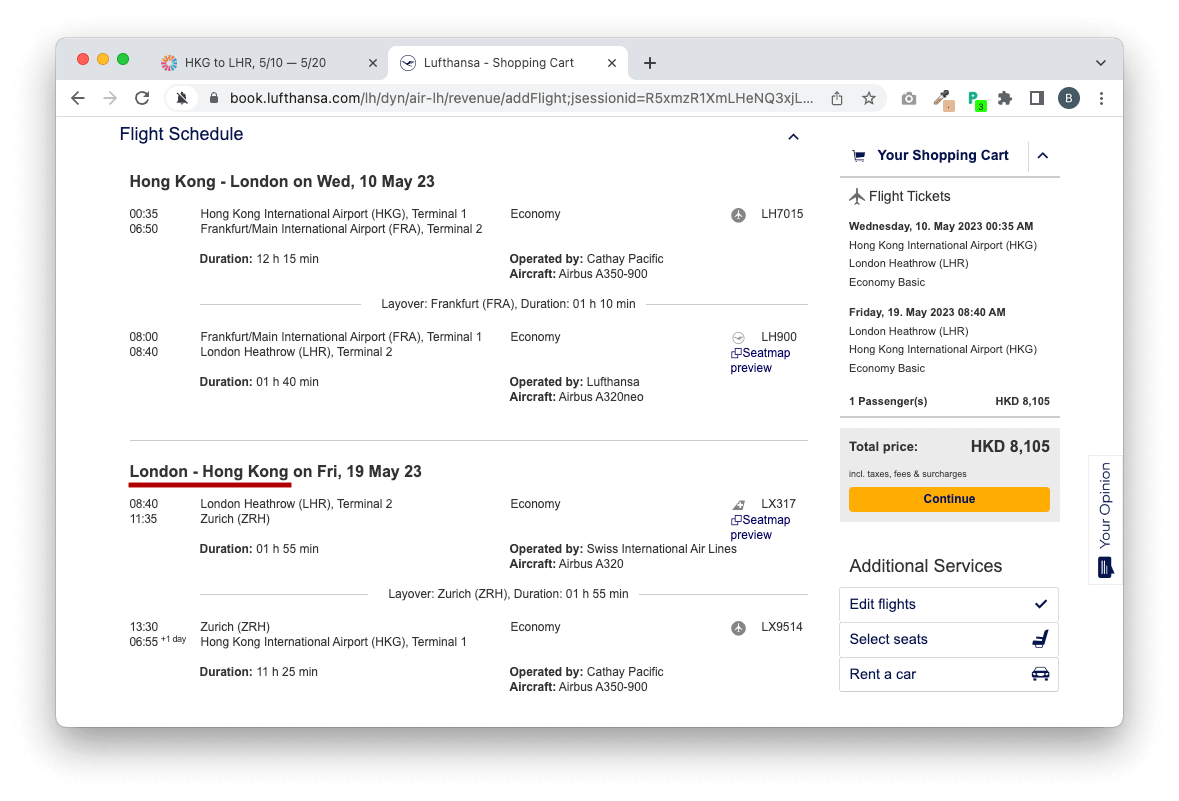
Task: Collapse Your Shopping Cart panel
Action: (1043, 156)
